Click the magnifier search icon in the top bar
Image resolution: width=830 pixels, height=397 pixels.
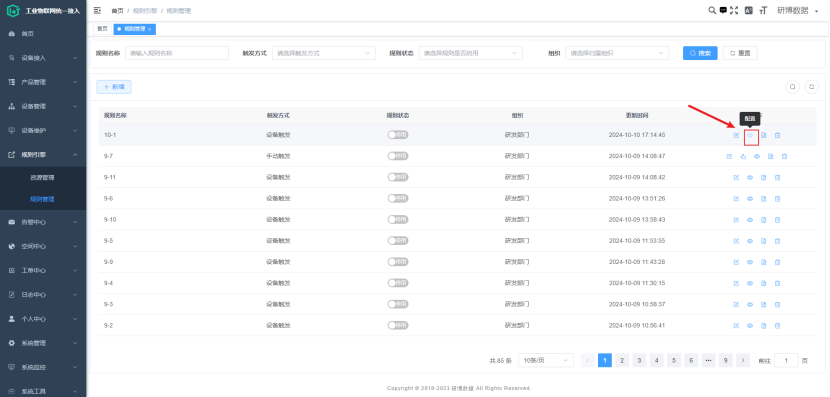coord(712,10)
